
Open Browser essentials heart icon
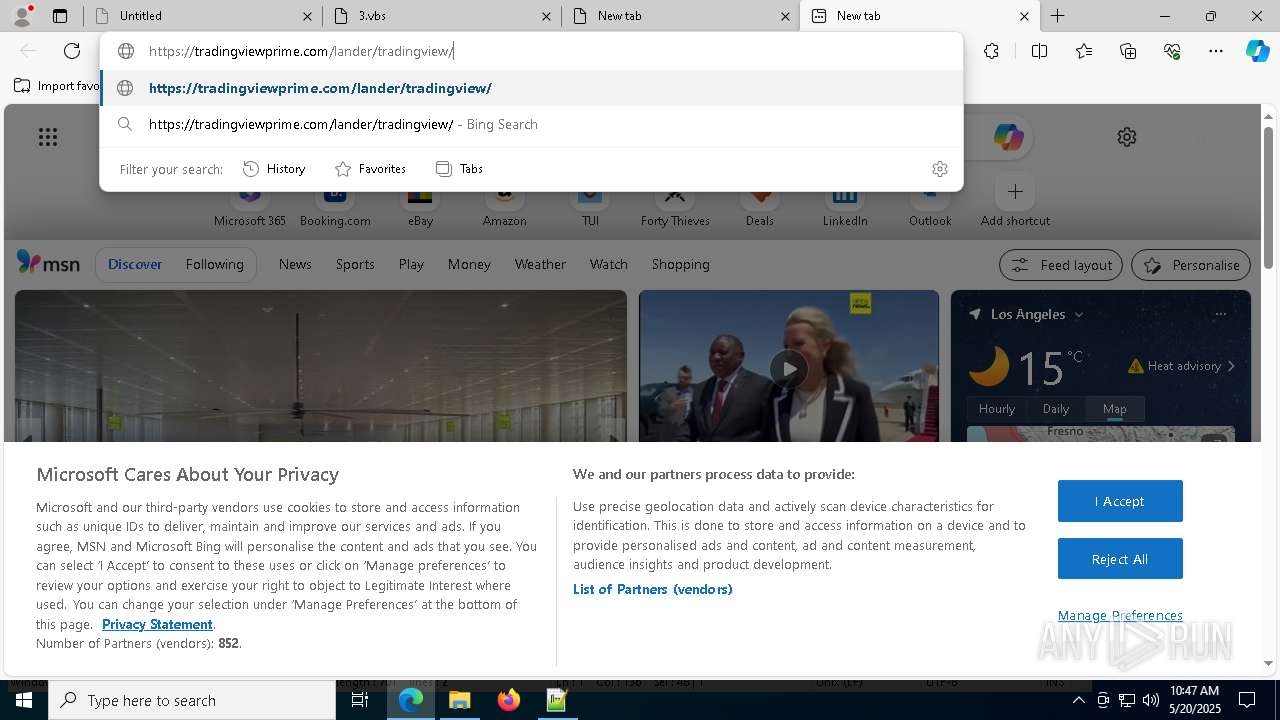[1172, 51]
